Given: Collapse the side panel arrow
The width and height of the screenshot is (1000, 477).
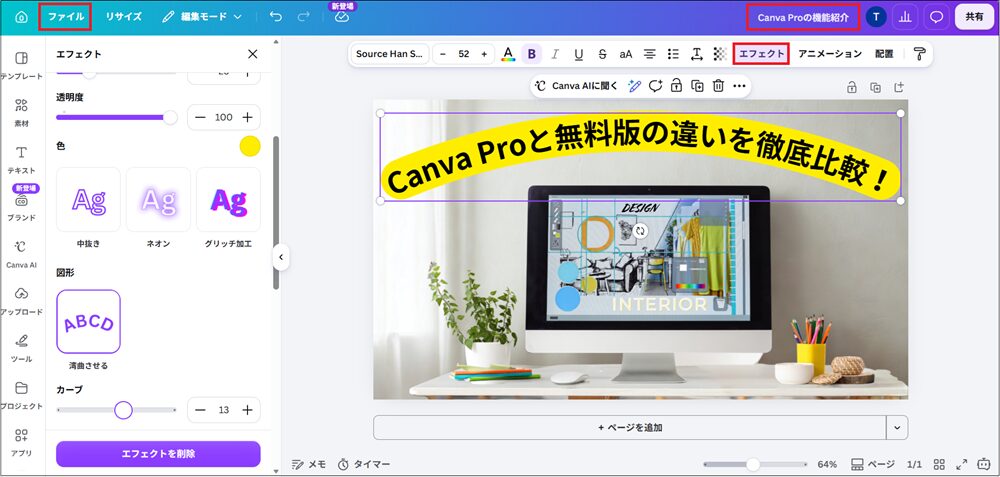Looking at the screenshot, I should coord(281,258).
